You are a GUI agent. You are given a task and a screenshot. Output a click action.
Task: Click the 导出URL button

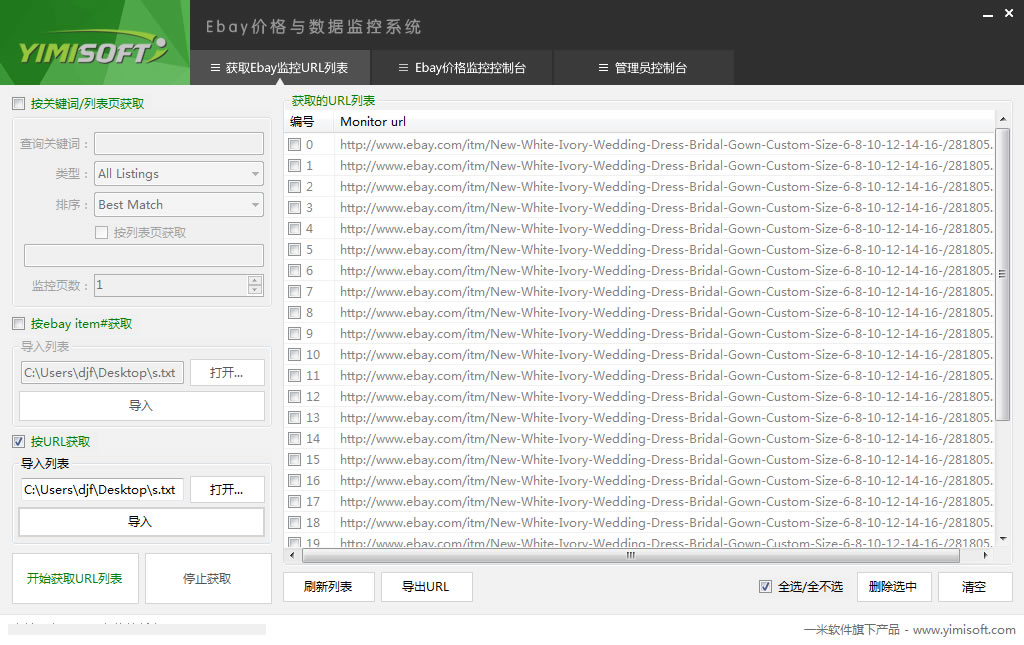point(426,587)
